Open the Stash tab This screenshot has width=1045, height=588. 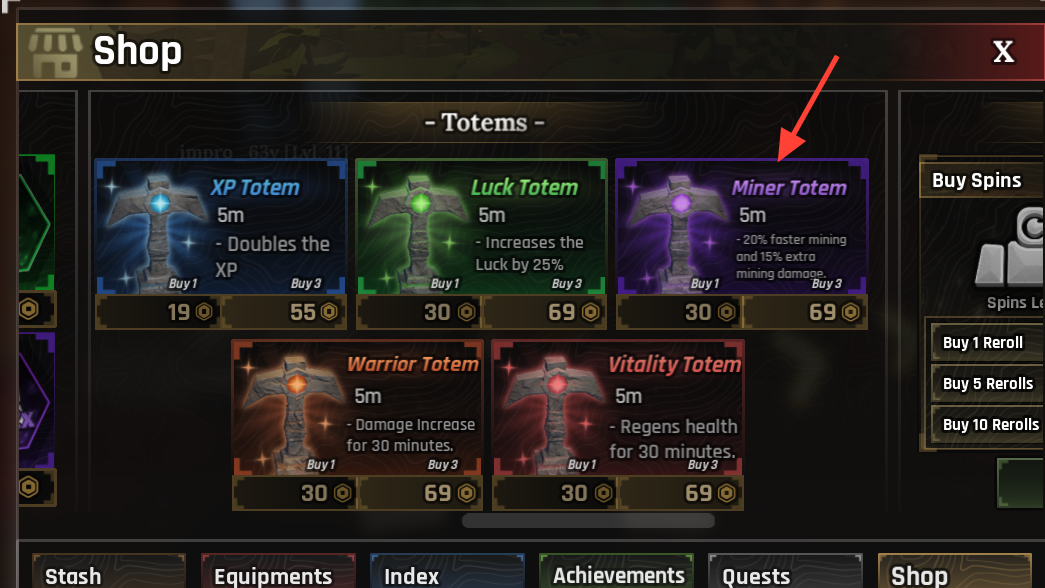[x=109, y=572]
